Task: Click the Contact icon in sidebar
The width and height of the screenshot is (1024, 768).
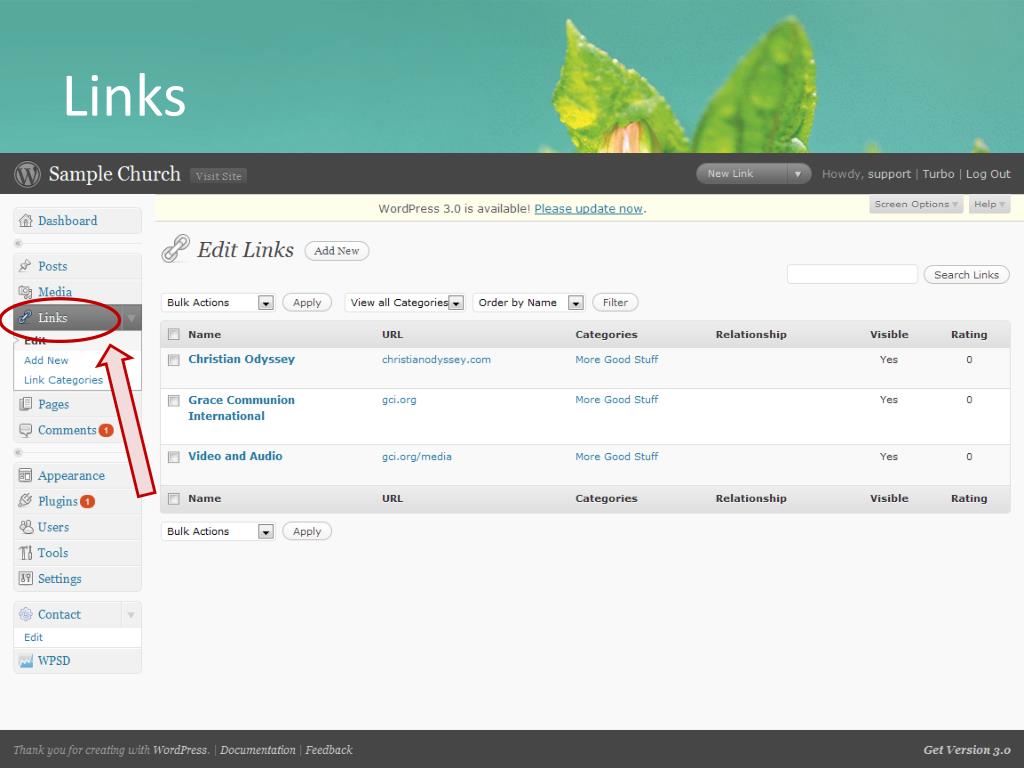Action: coord(25,615)
